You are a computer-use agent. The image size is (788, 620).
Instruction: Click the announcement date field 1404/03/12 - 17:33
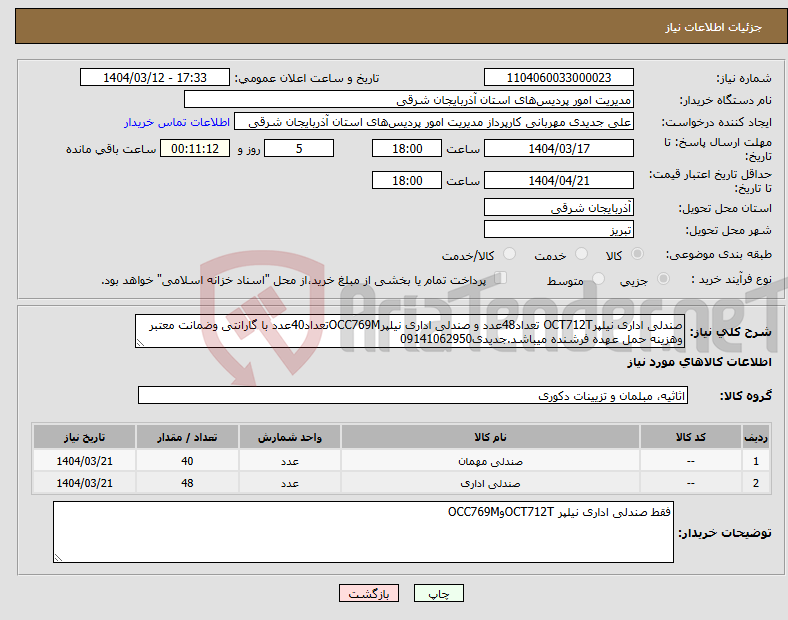(155, 77)
